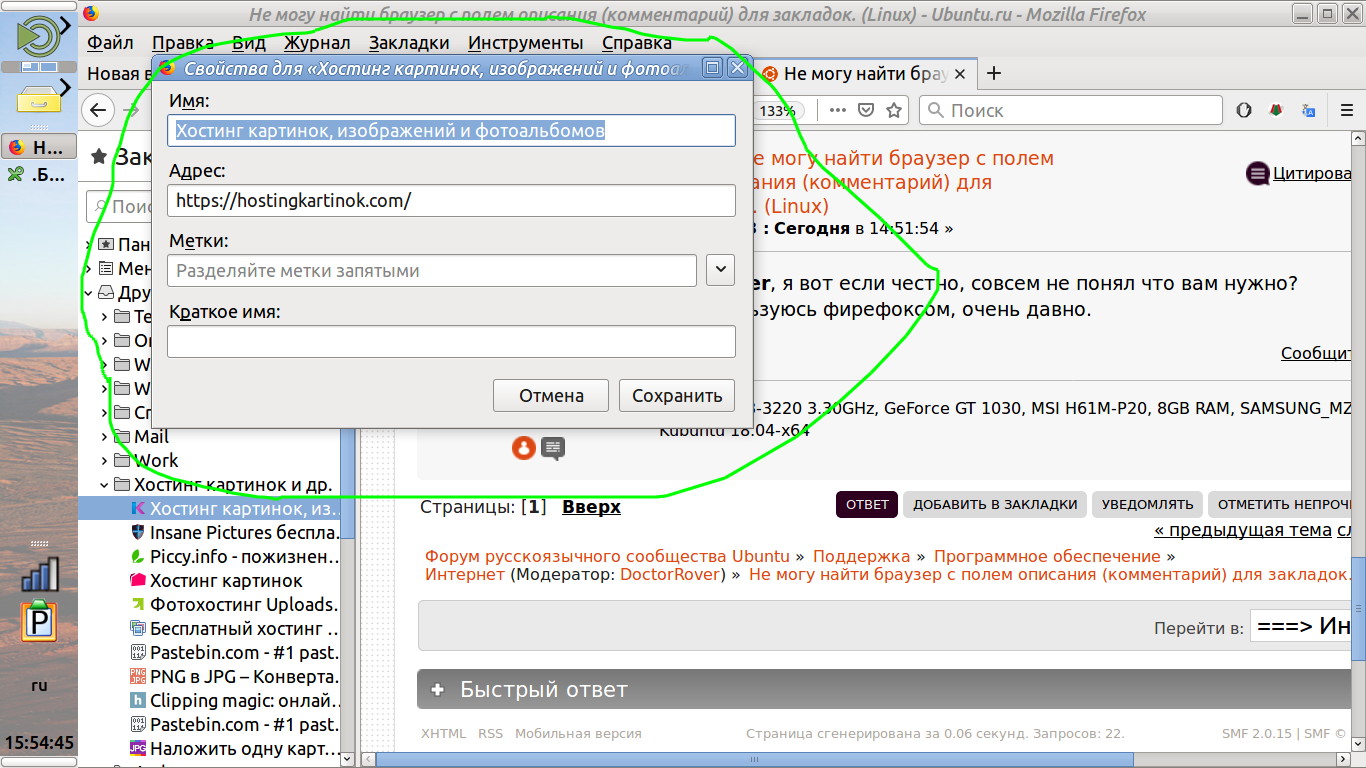Open the page actions three-dots menu
Viewport: 1366px width, 768px height.
click(x=838, y=110)
